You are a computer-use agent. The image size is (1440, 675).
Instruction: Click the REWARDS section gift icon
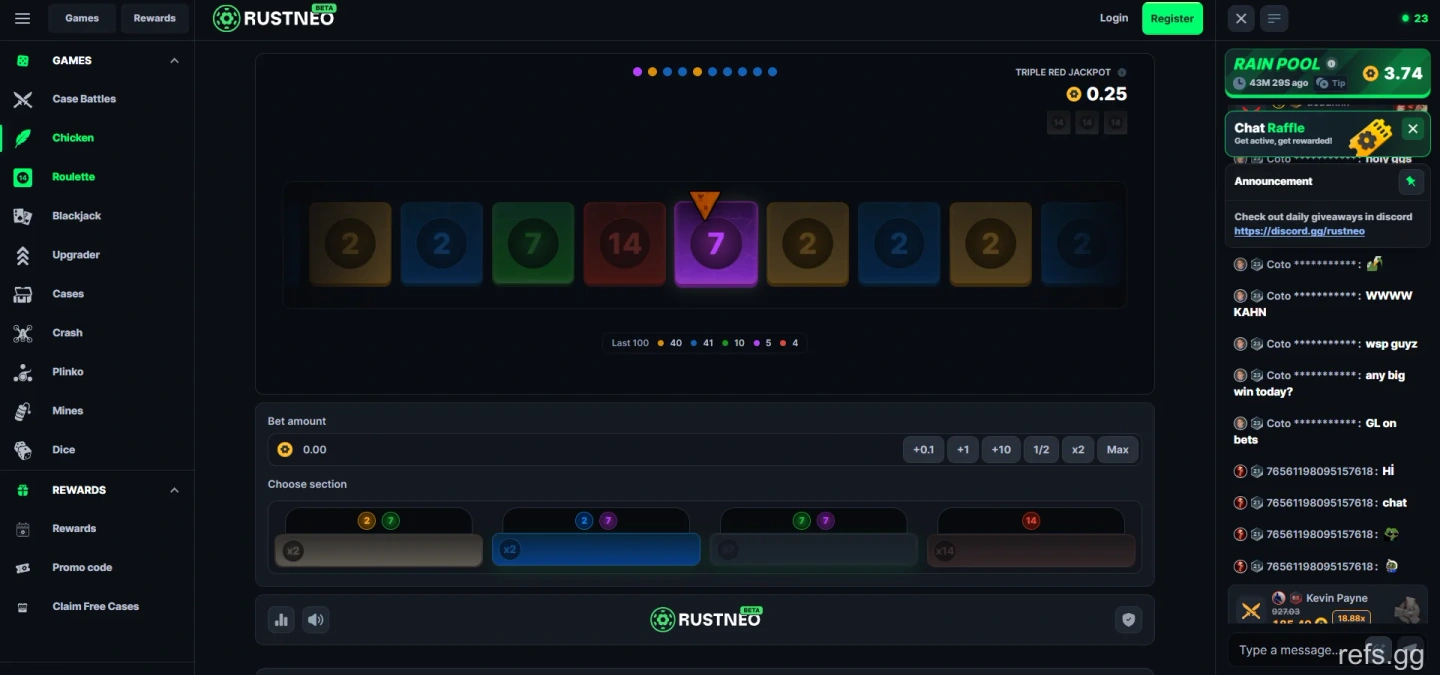coord(22,490)
